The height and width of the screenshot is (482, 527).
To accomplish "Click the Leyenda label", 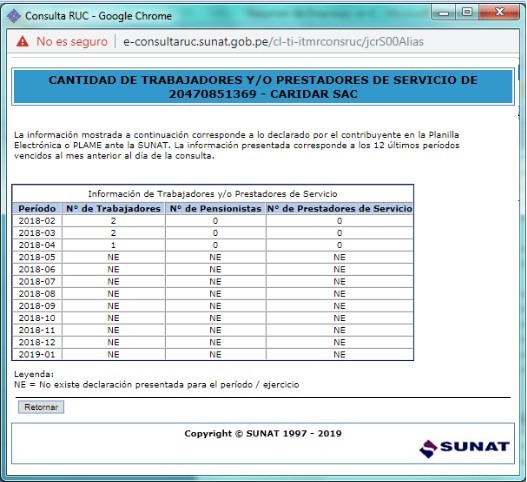I will [34, 374].
